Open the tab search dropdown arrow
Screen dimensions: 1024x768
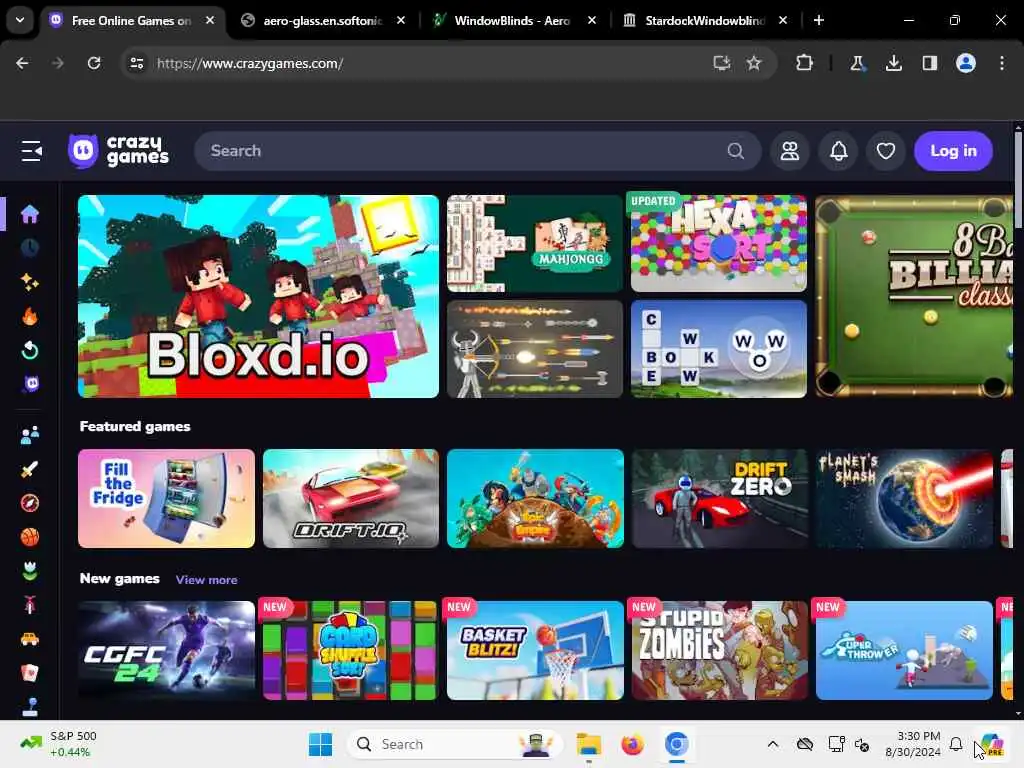point(20,20)
